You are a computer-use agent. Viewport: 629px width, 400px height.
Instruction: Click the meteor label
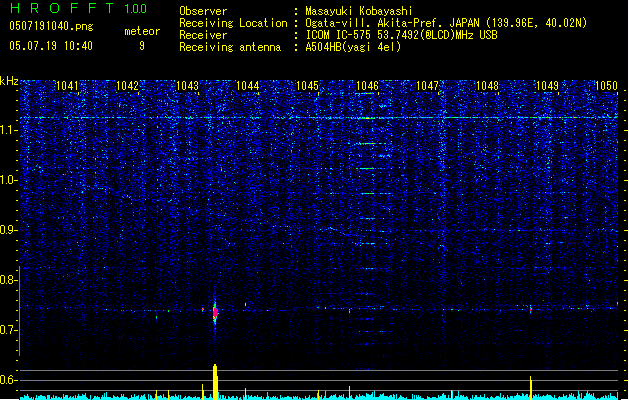coord(142,31)
